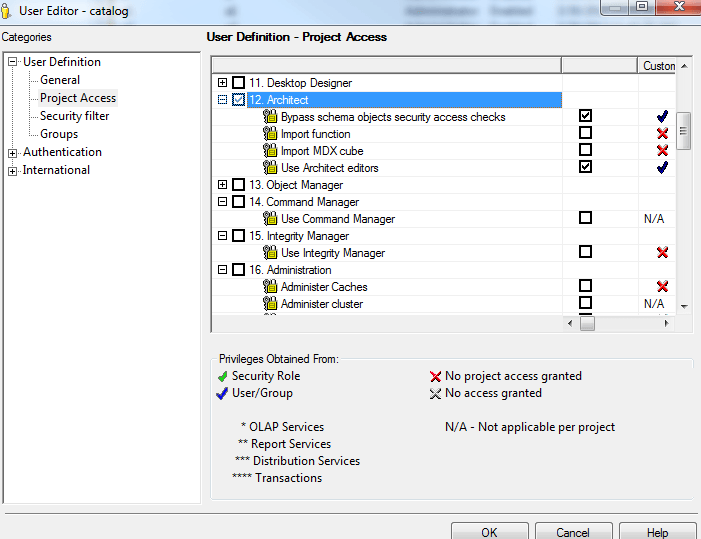The height and width of the screenshot is (539, 701).
Task: Disable Bypass schema objects security access checks
Action: point(585,116)
